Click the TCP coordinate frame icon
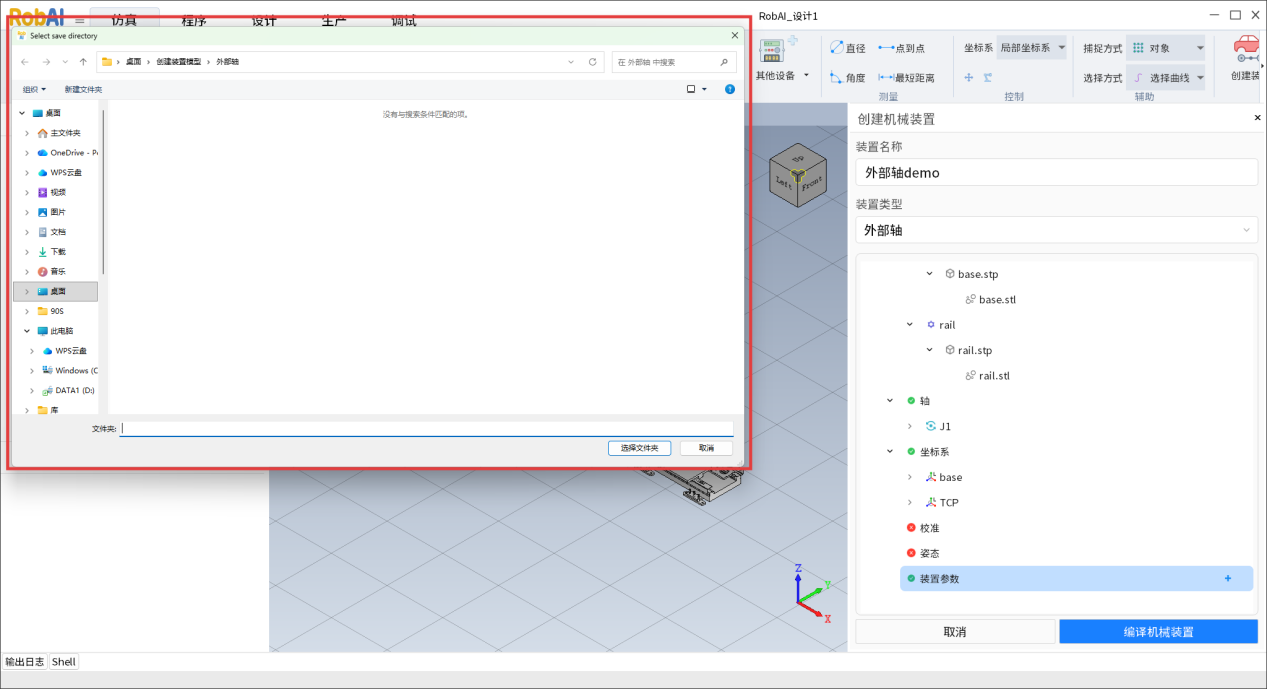Image resolution: width=1267 pixels, height=689 pixels. click(930, 502)
